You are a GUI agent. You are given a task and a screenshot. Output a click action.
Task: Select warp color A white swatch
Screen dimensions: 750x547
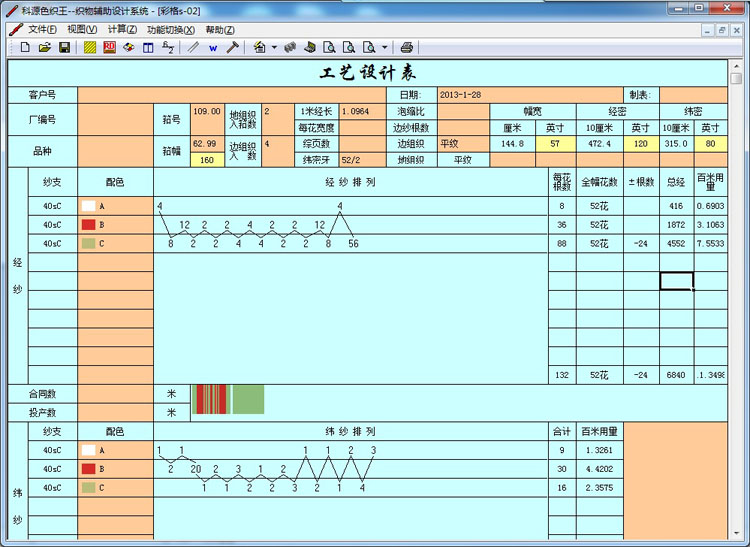88,206
